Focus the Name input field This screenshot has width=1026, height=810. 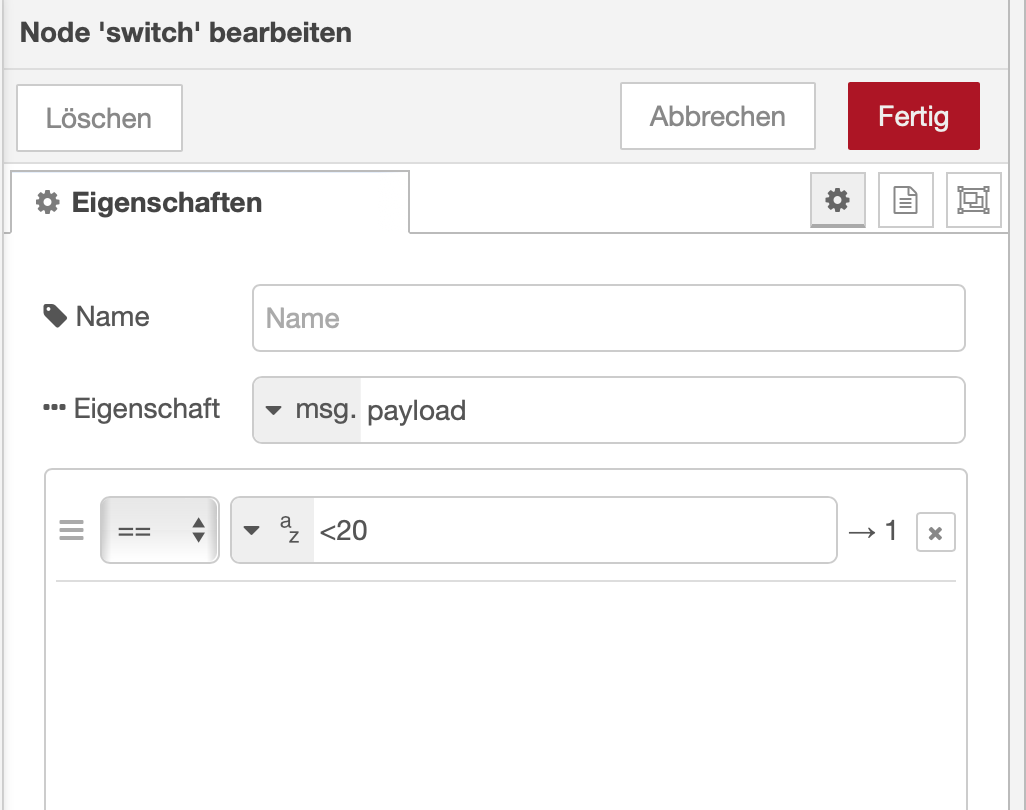[608, 318]
